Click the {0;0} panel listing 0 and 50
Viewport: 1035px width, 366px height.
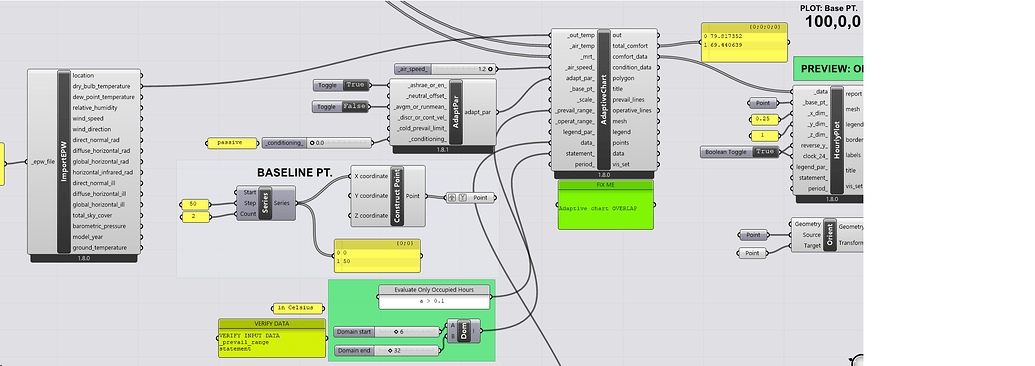pyautogui.click(x=377, y=256)
